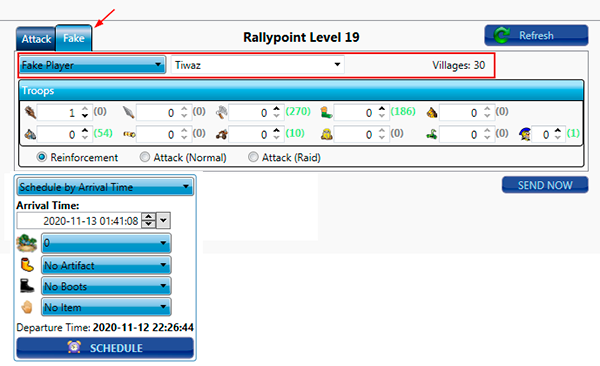Click the available count (186) for scouts
Image resolution: width=600 pixels, height=366 pixels.
tap(403, 111)
